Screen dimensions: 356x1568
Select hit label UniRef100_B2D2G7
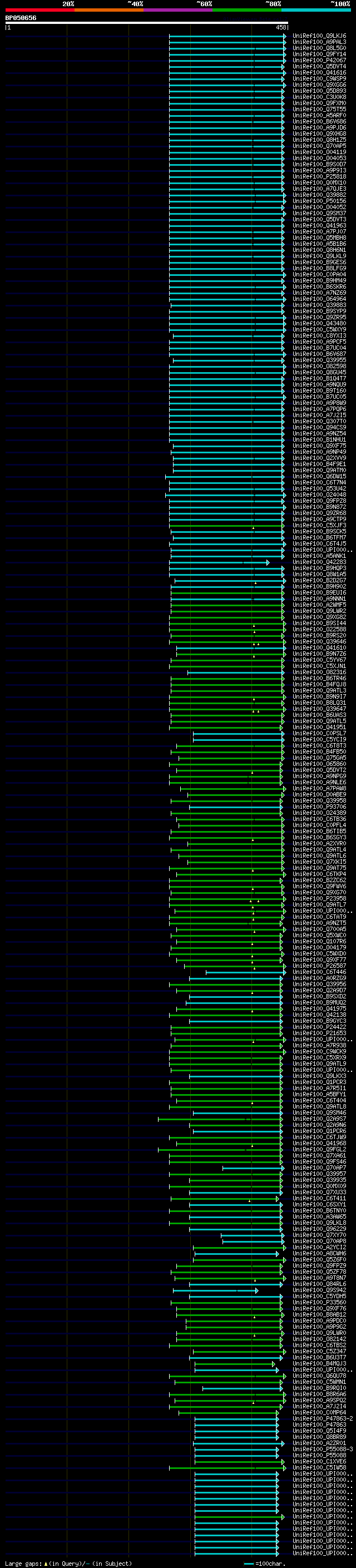(x=319, y=580)
